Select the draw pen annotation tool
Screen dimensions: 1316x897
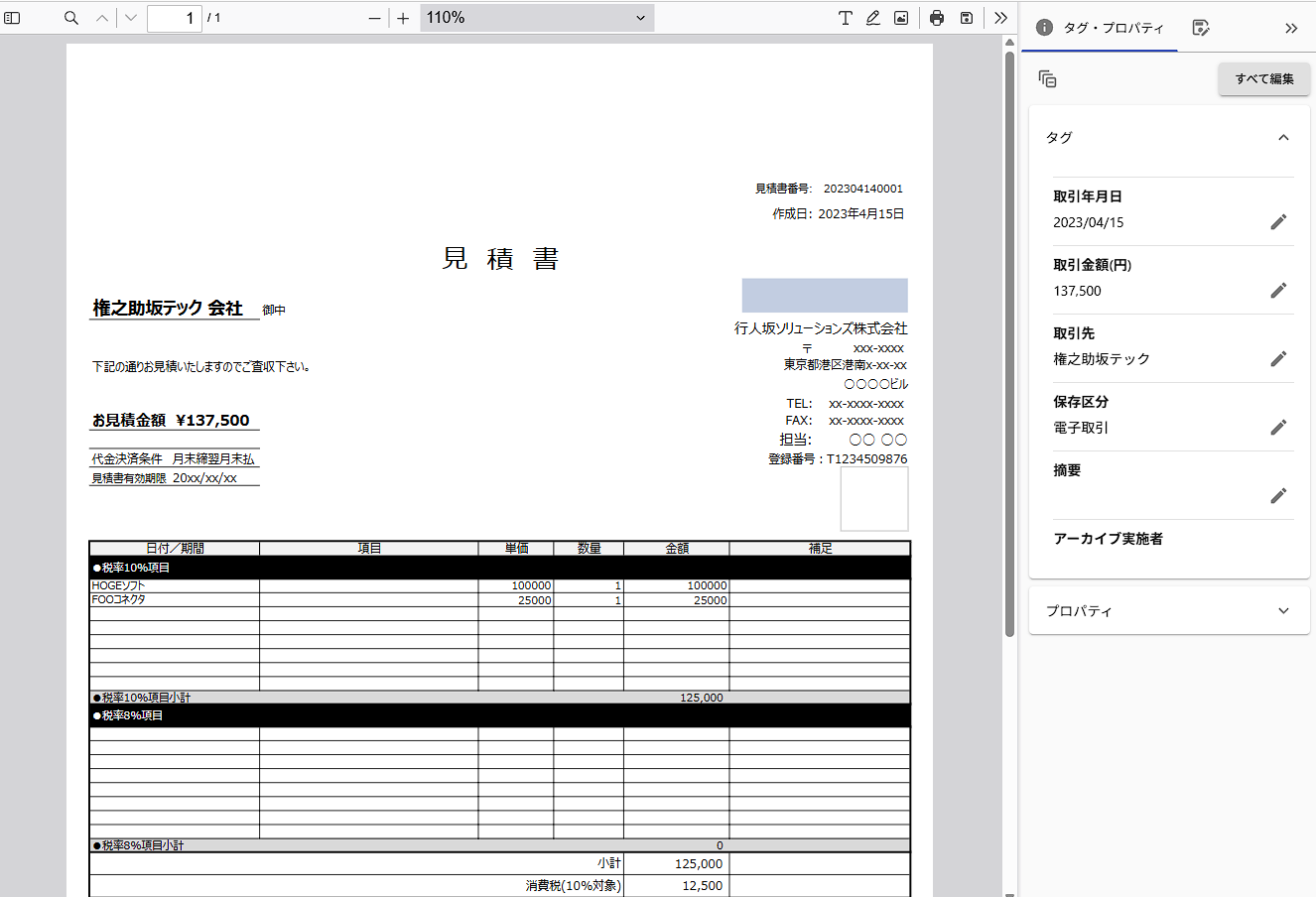872,18
